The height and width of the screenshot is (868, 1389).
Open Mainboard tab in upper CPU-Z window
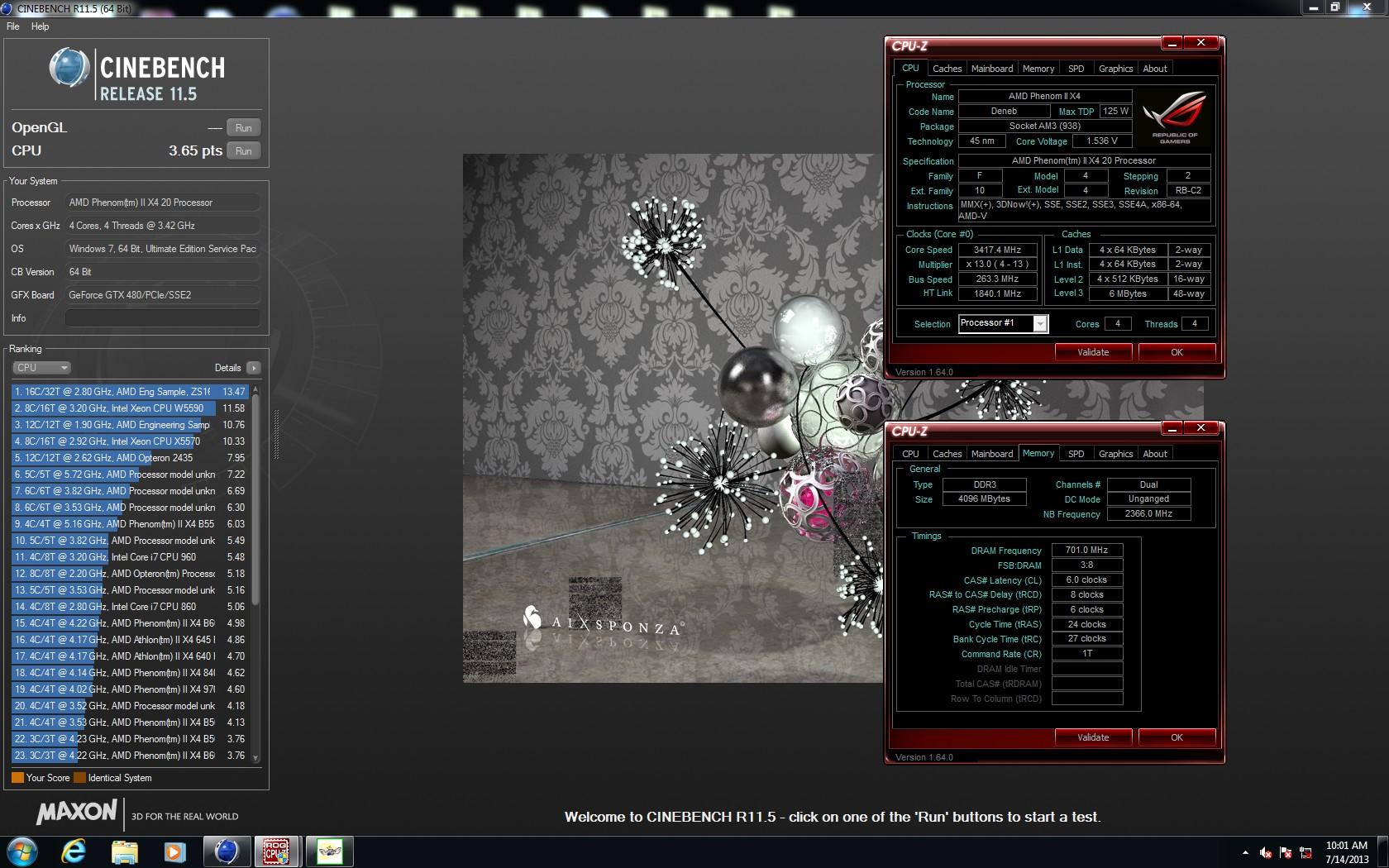coord(992,69)
